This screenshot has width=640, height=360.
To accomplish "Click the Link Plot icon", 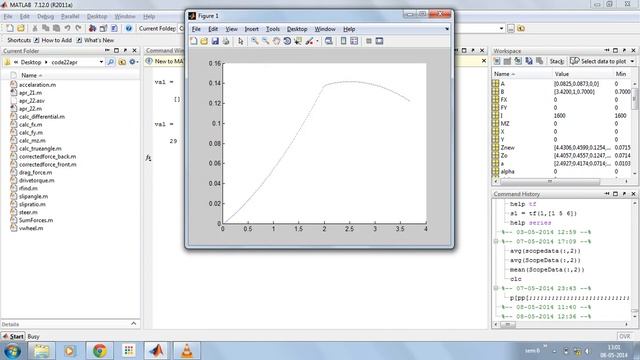I will (329, 41).
